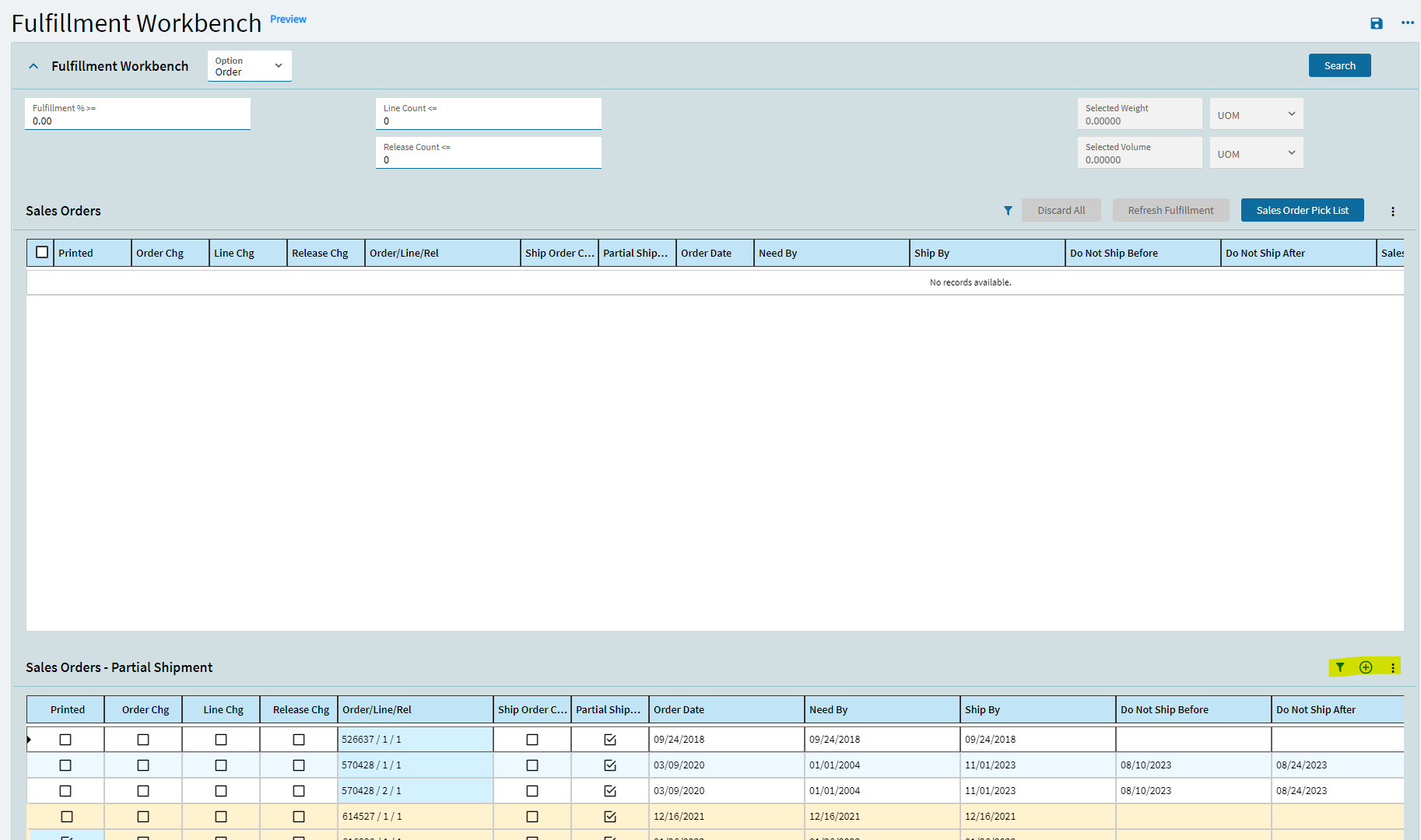Collapse the Fulfillment Workbench panel
This screenshot has height=840, width=1421.
(33, 66)
